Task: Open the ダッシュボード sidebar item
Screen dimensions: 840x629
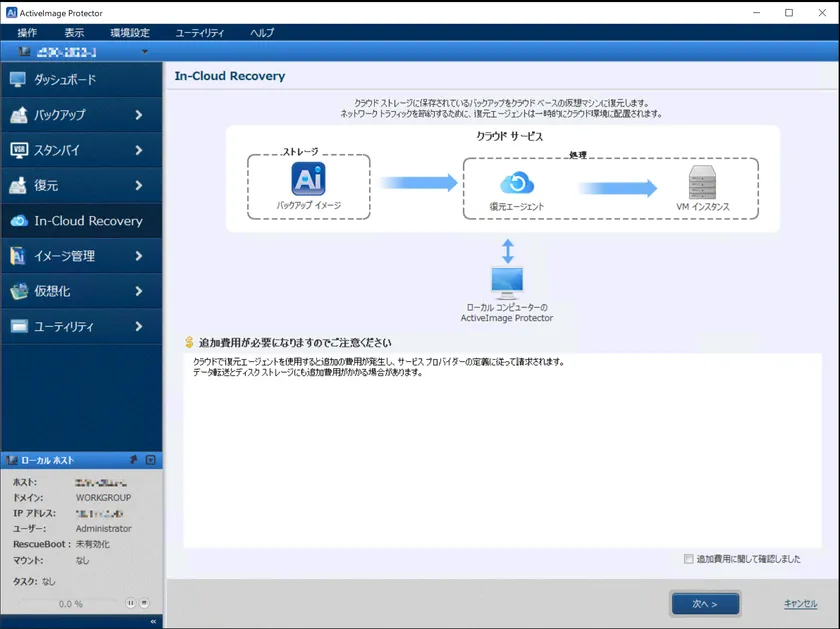Action: point(80,80)
